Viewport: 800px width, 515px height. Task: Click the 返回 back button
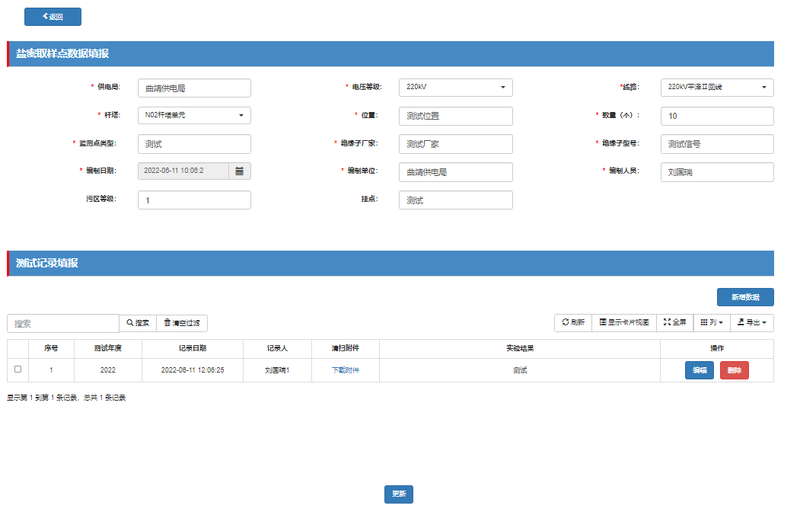[53, 16]
